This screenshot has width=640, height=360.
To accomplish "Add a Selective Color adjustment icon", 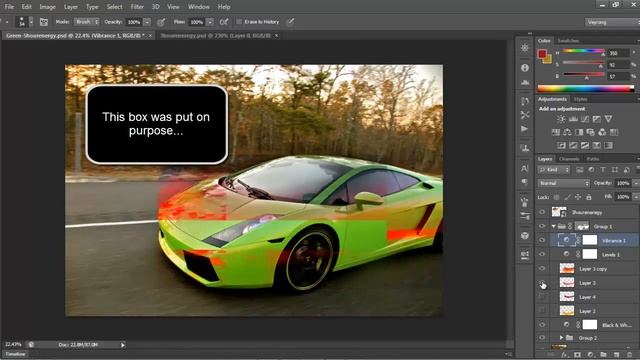I will pos(597,145).
